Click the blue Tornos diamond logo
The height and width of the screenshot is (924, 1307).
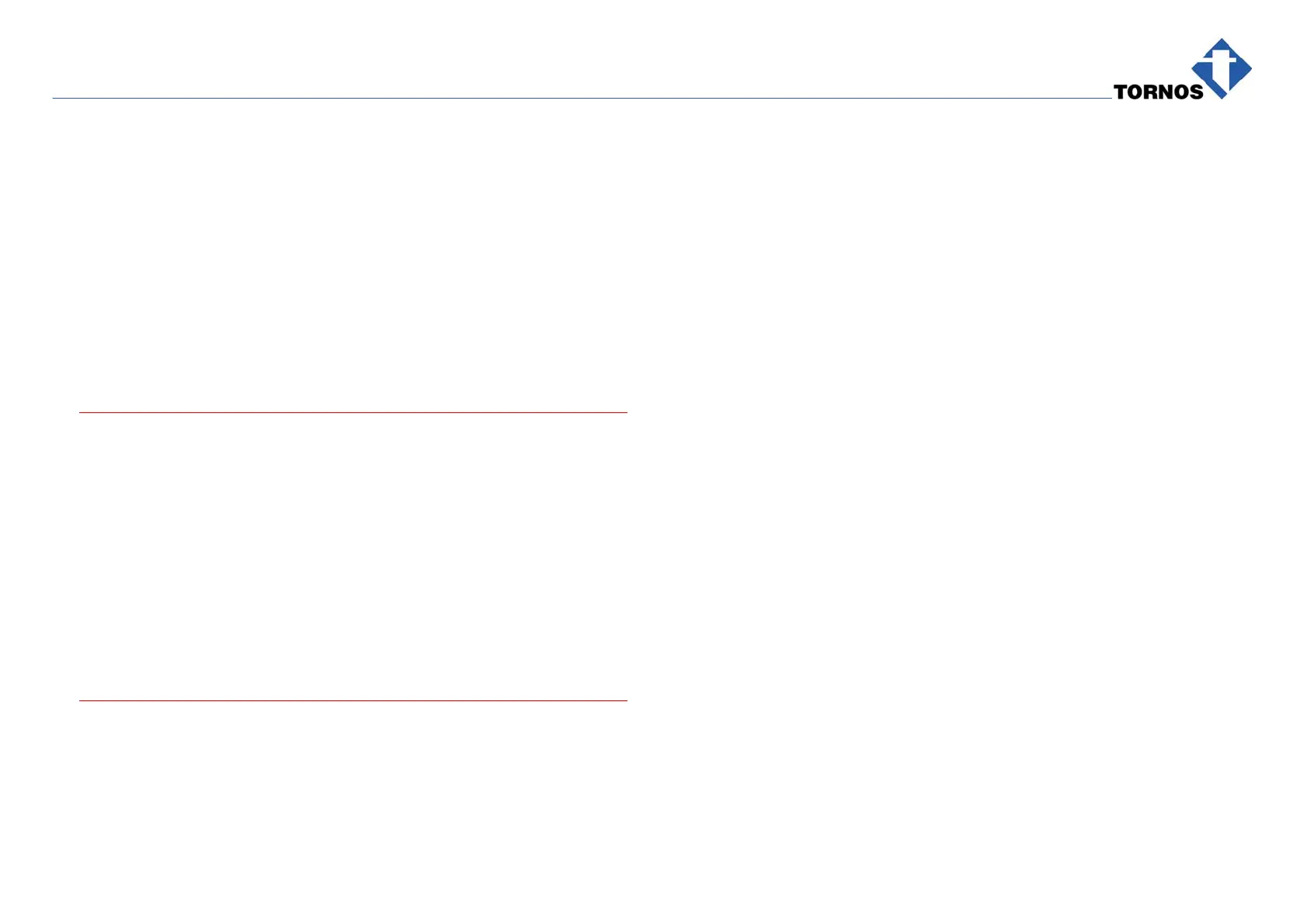coord(1222,68)
